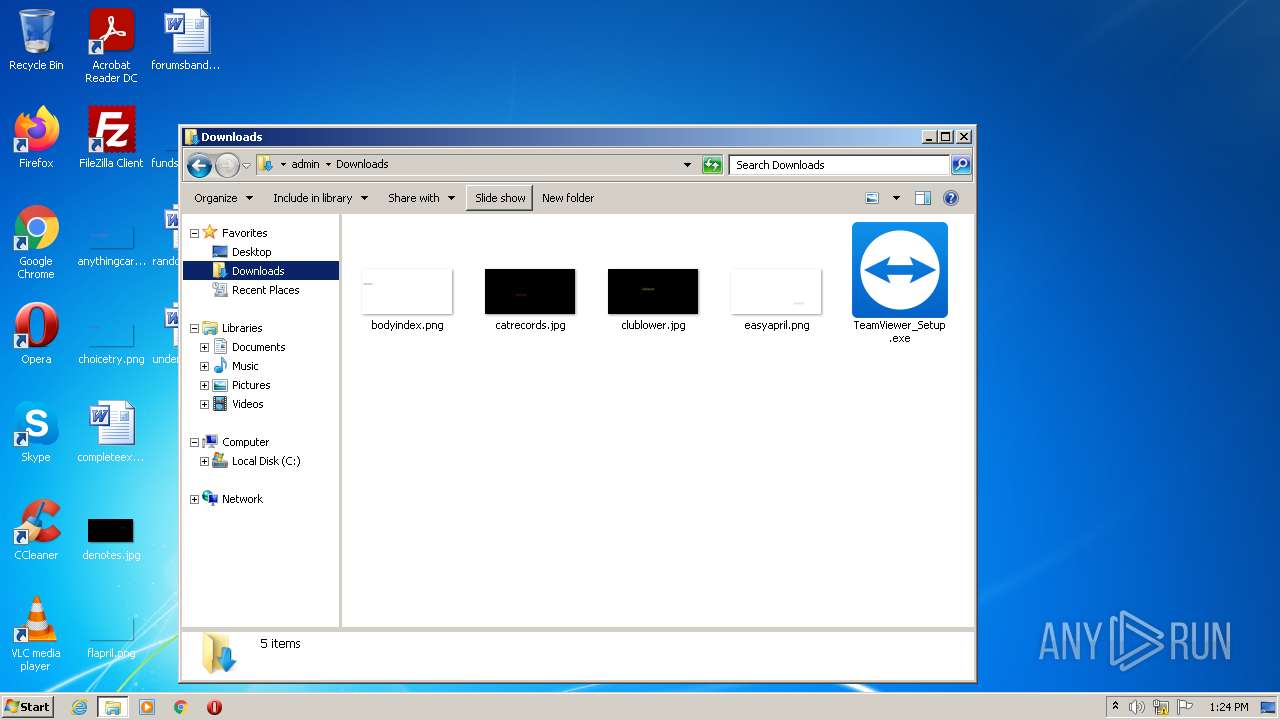Click the volume speaker tray icon
The width and height of the screenshot is (1280, 720).
coord(1136,707)
